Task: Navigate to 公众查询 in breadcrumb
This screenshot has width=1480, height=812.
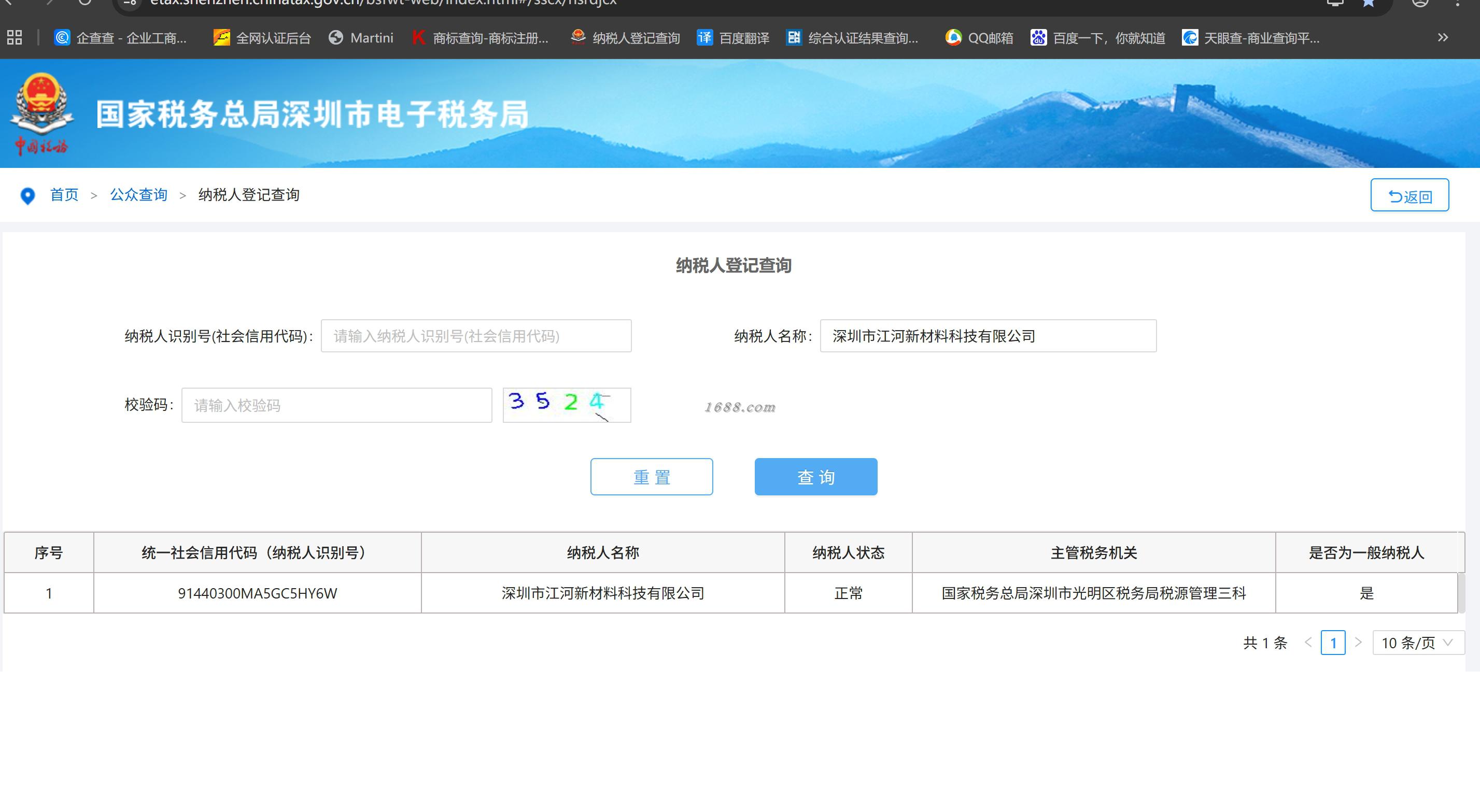Action: [x=138, y=195]
